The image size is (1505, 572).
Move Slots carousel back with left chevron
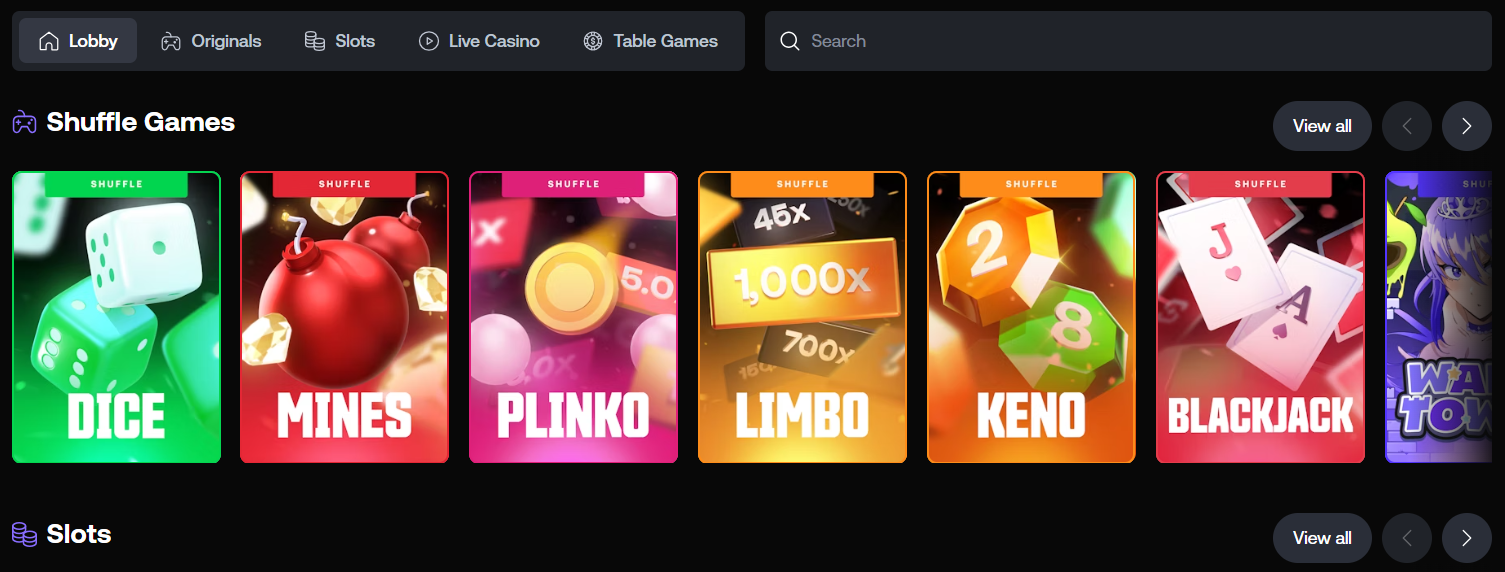coord(1407,538)
